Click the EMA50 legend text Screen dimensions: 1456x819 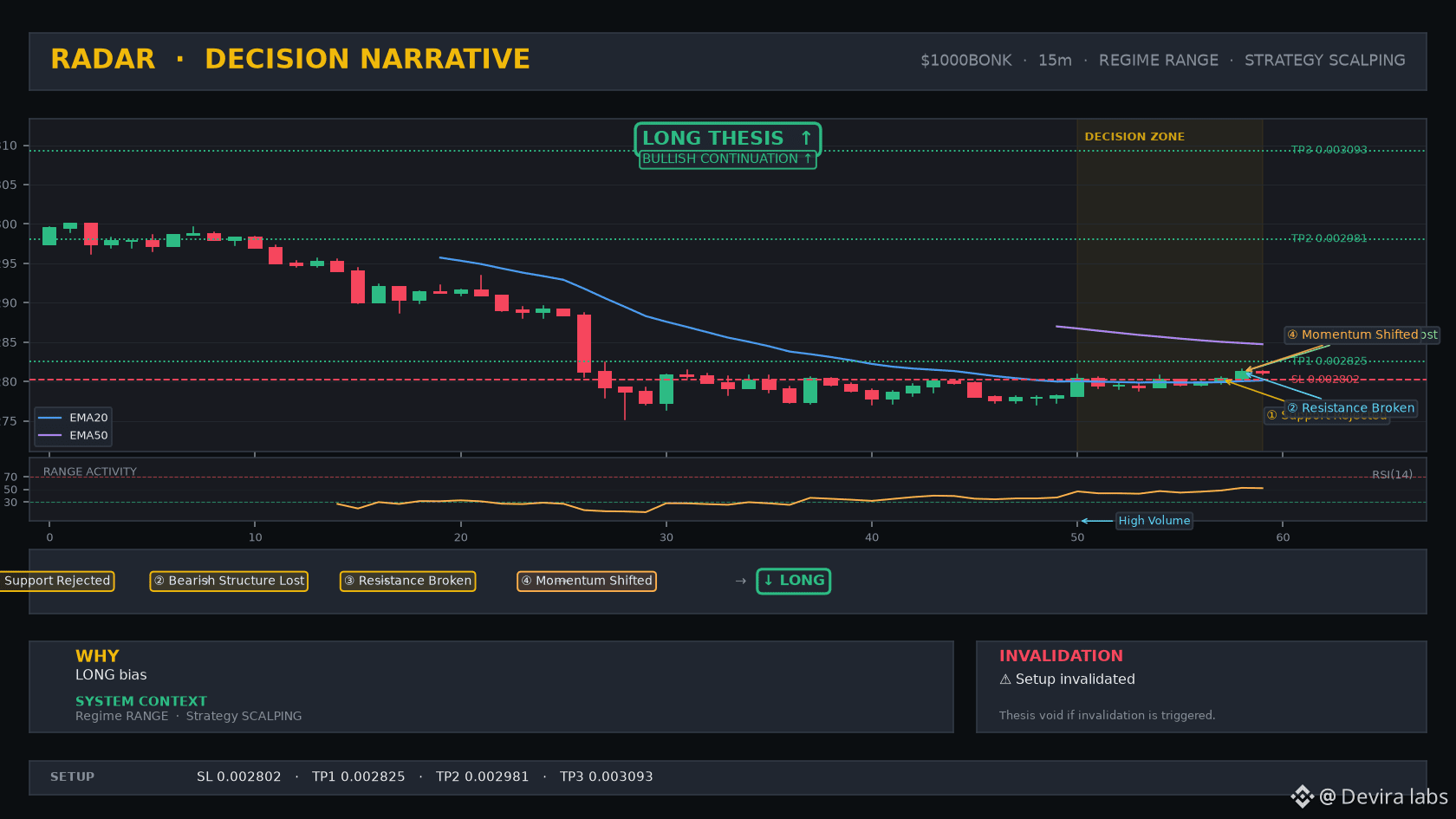(88, 436)
